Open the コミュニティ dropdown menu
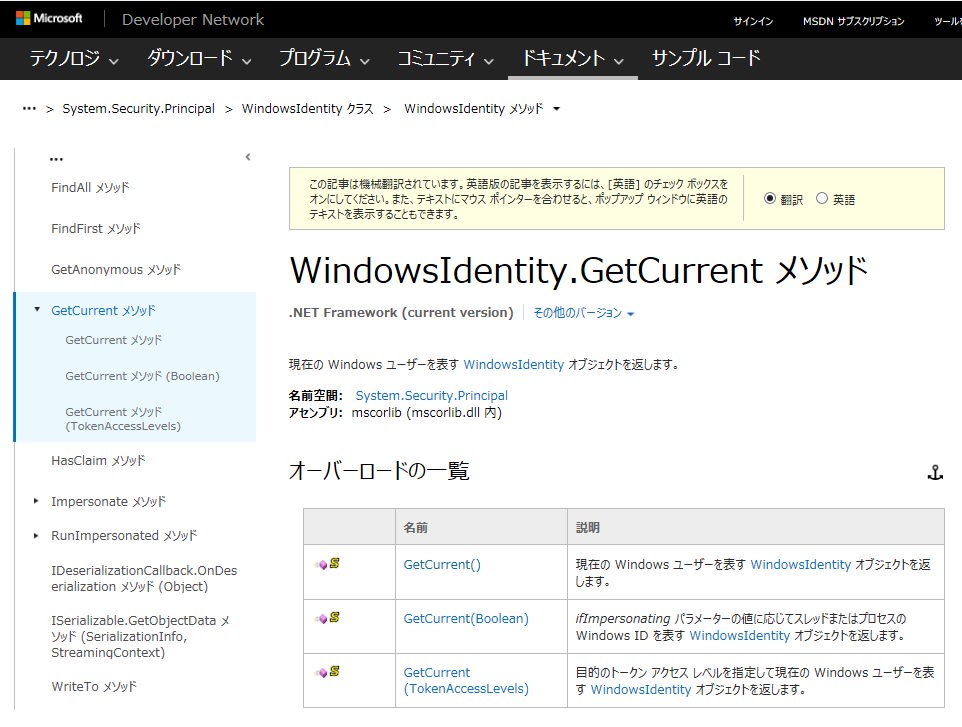This screenshot has width=962, height=727. [x=445, y=58]
